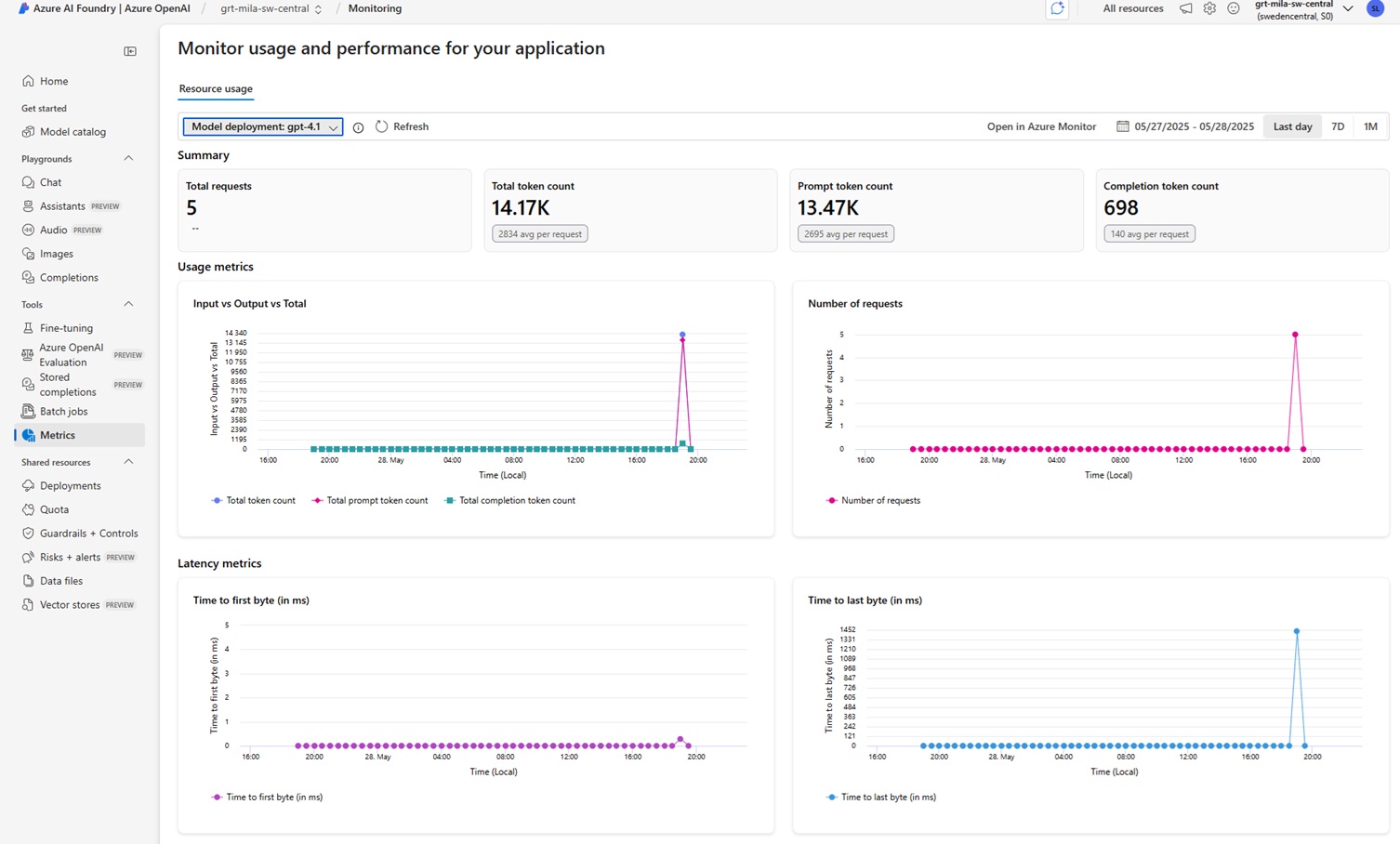This screenshot has width=1400, height=844.
Task: Click the peak point on Time to last byte chart
Action: pos(1297,631)
